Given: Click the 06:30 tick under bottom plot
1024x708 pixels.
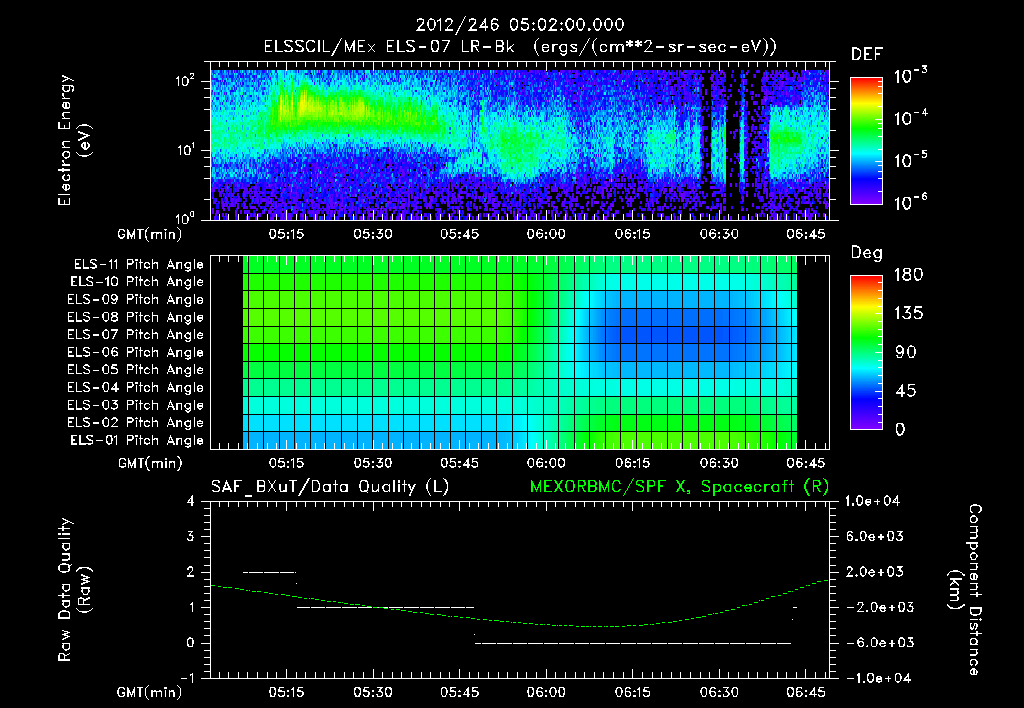Looking at the screenshot, I should pos(719,692).
